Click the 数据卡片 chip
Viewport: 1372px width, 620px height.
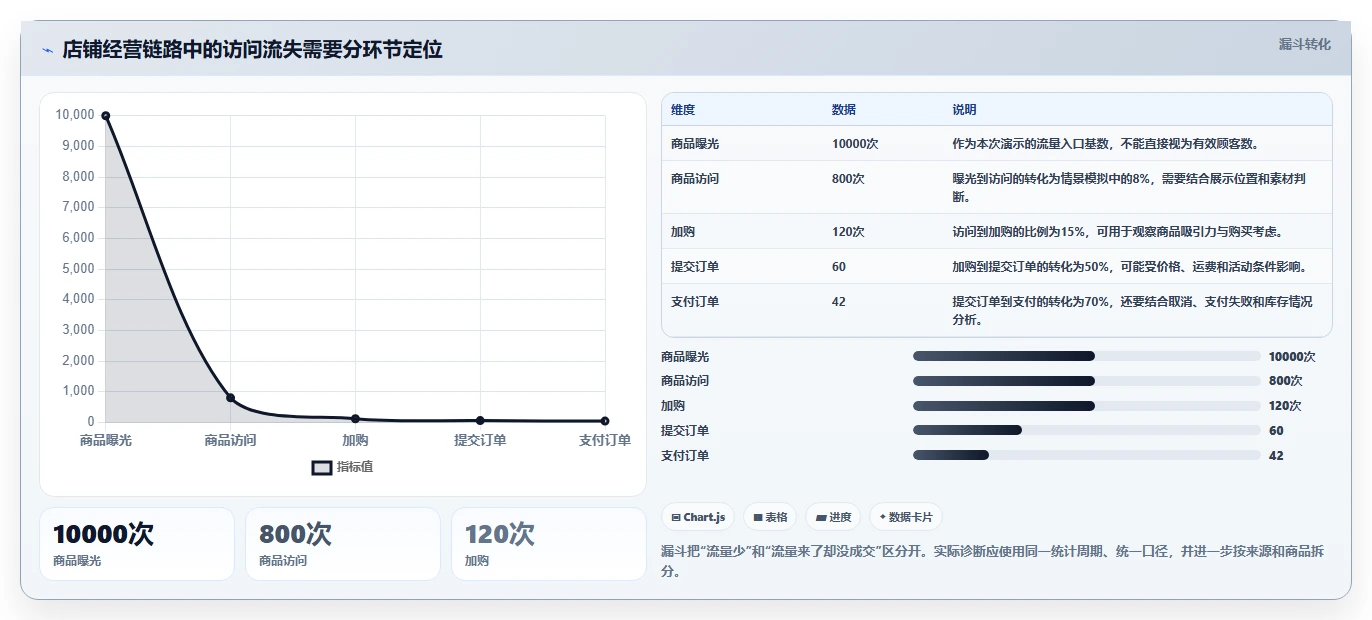[906, 517]
